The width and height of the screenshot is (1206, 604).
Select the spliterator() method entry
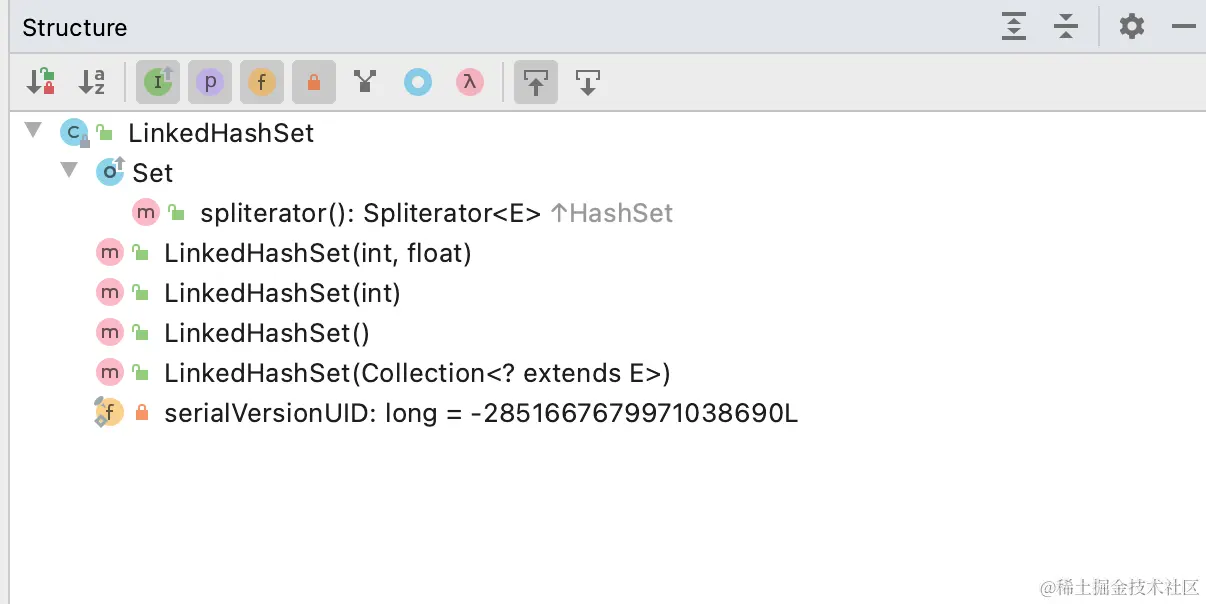(370, 213)
